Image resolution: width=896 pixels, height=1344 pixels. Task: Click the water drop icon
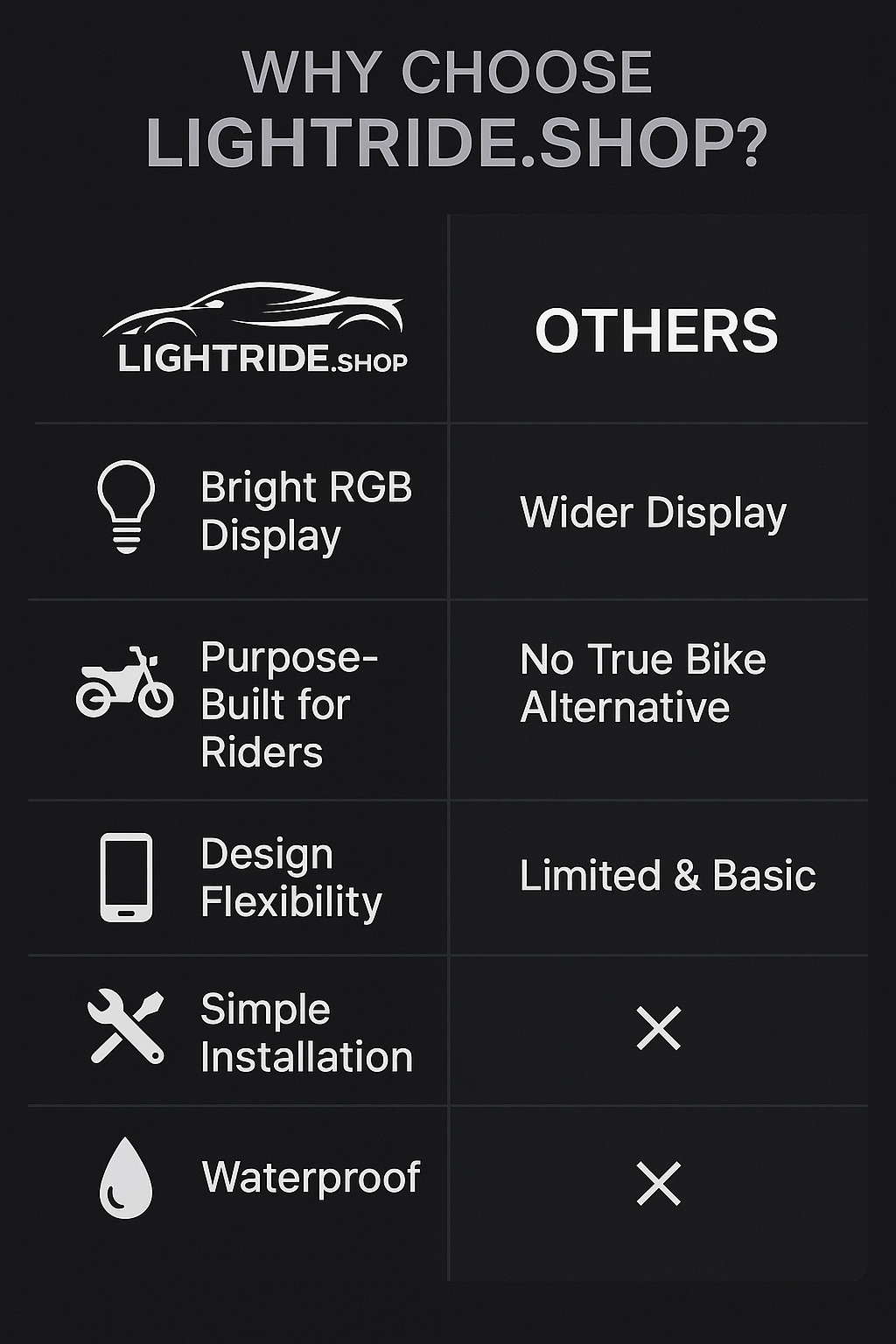click(x=126, y=1178)
